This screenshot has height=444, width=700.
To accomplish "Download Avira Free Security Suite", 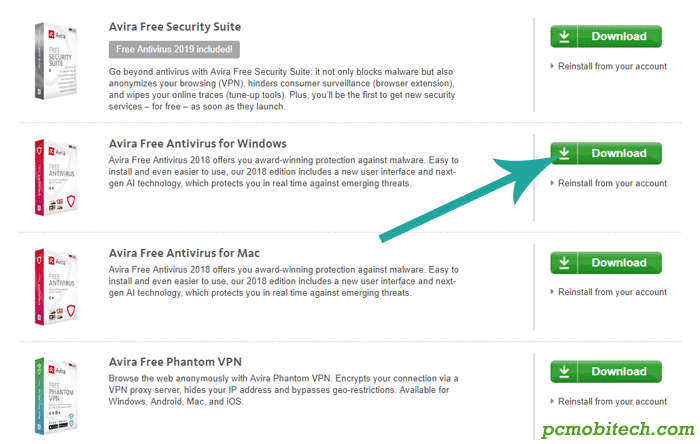I will pos(606,36).
